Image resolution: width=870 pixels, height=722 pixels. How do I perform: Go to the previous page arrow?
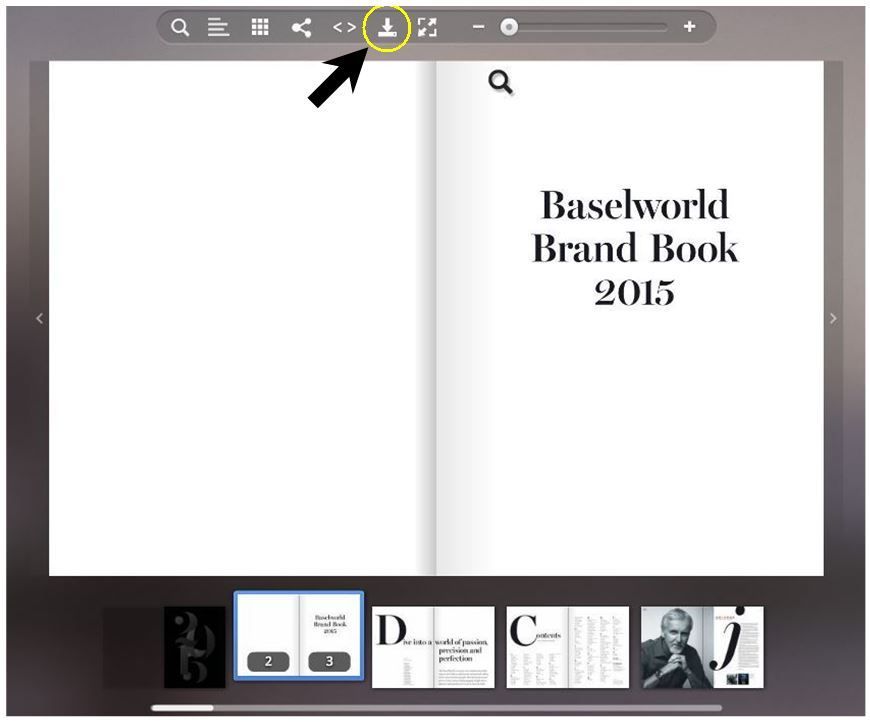[39, 318]
